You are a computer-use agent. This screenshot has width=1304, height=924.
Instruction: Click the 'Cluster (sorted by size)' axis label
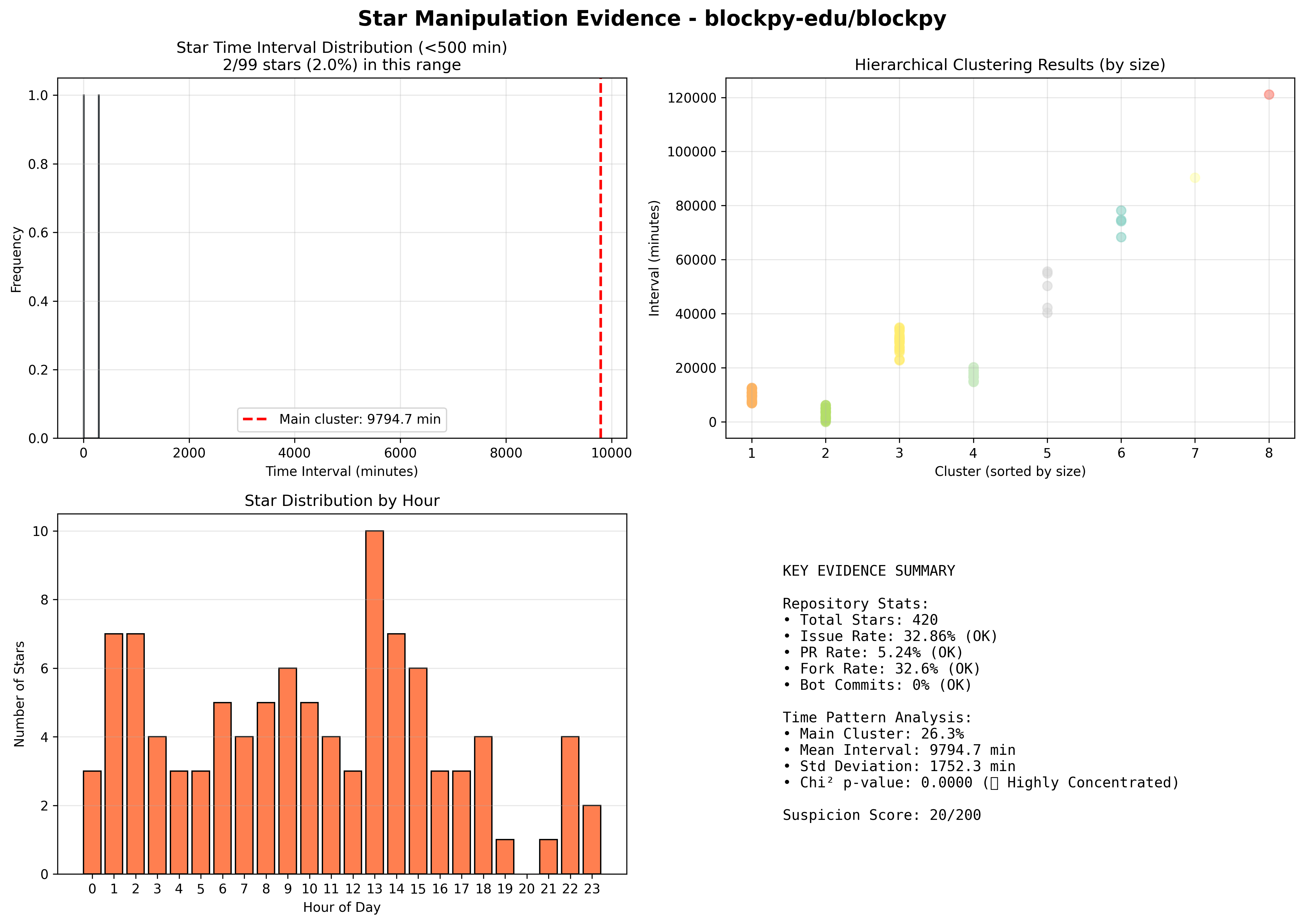(1010, 472)
